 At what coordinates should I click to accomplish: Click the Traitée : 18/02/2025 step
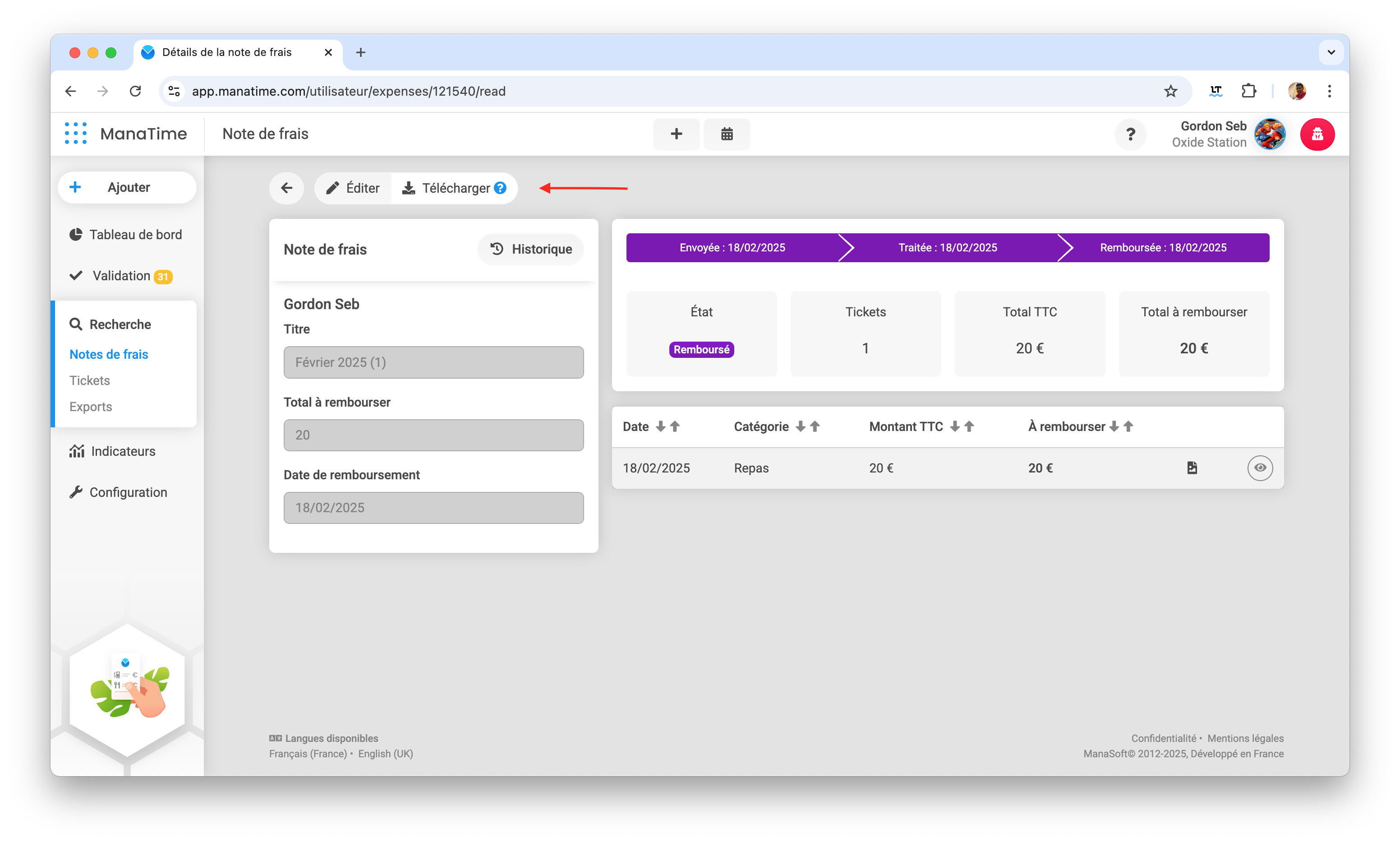(948, 247)
